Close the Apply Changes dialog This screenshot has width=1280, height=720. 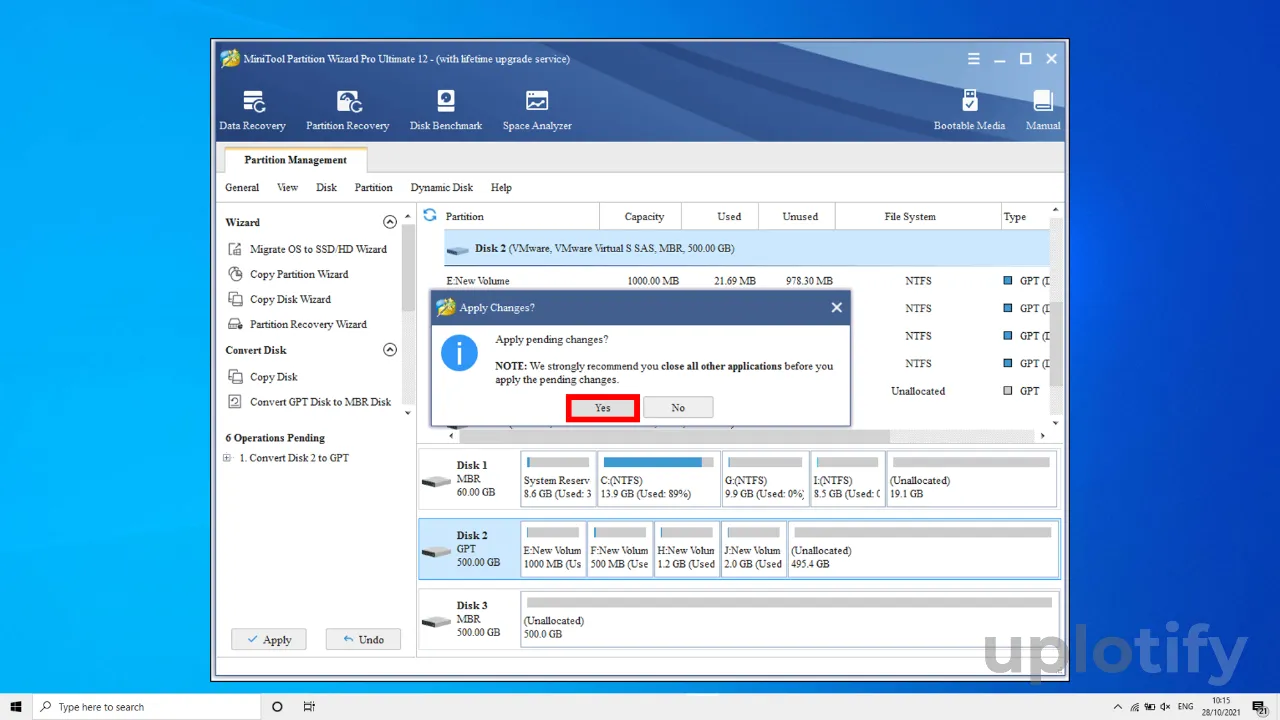click(836, 308)
